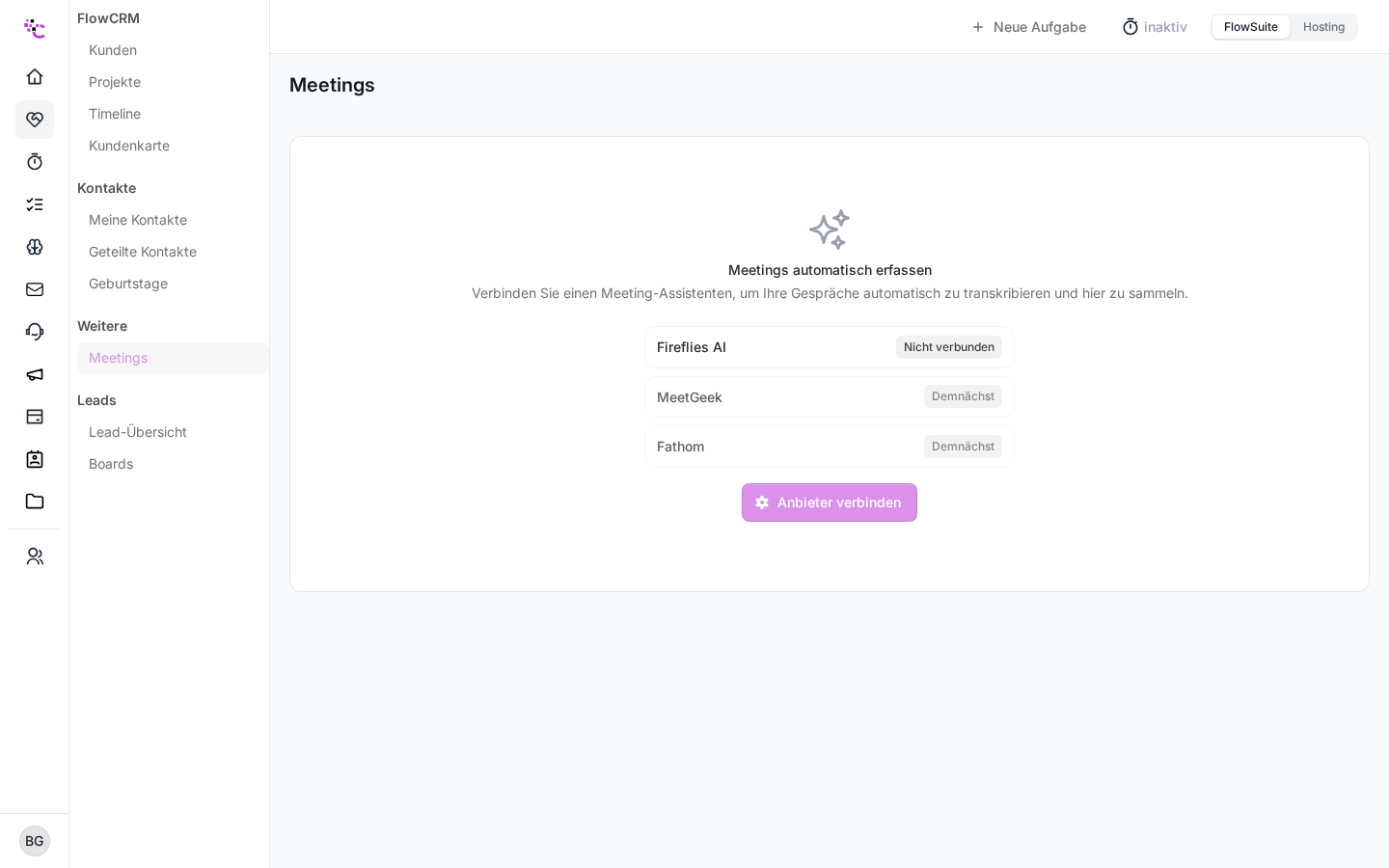
Task: Open the contact badge sidebar icon
Action: [35, 459]
